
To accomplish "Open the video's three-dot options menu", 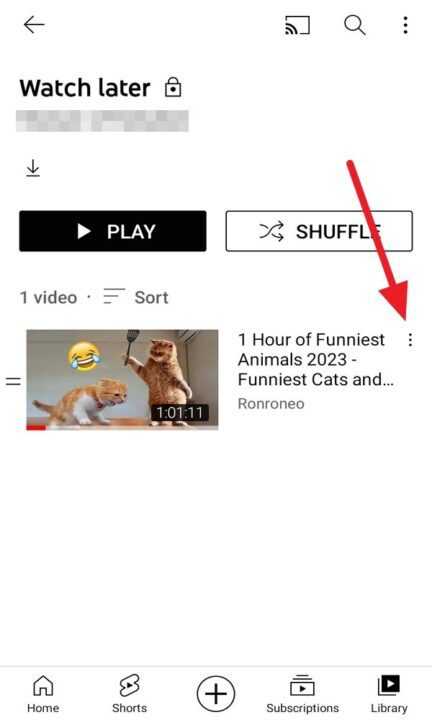I will (410, 340).
